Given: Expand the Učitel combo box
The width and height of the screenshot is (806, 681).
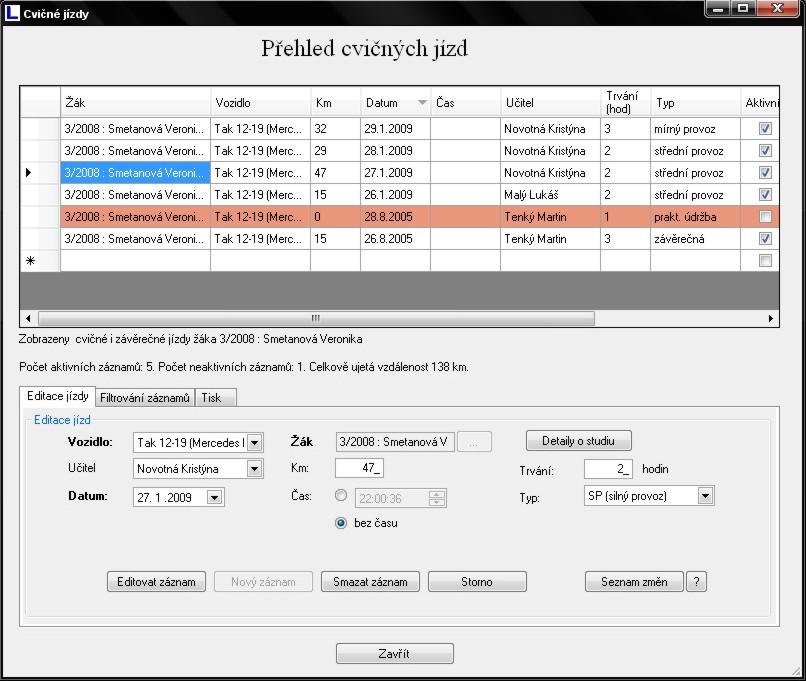Looking at the screenshot, I should 254,469.
